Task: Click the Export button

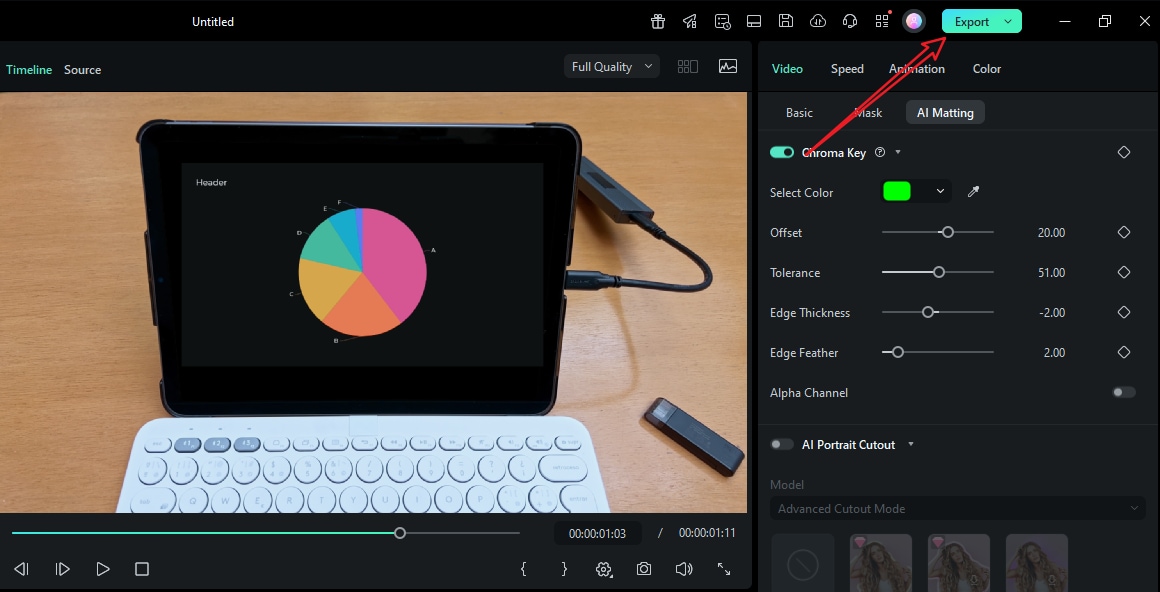Action: pos(971,20)
